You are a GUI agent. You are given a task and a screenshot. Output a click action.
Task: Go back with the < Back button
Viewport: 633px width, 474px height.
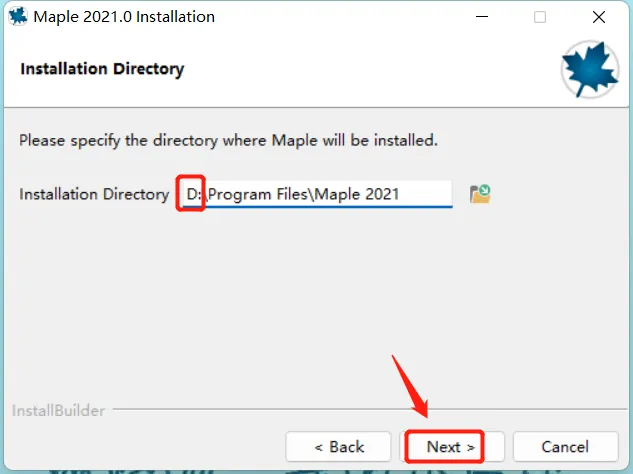tap(338, 447)
